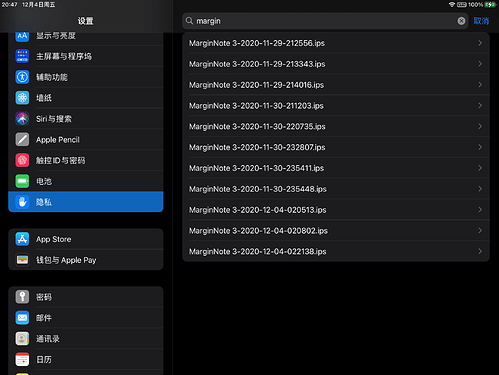
Task: Open MarginNote 3-2020-11-30-211203.ips log
Action: point(336,105)
